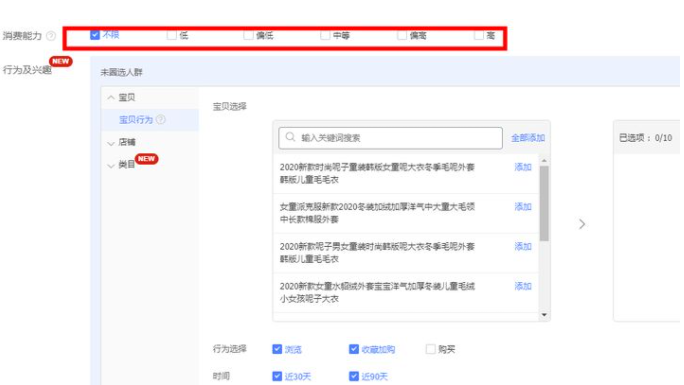684x385 pixels.
Task: Click the help icon next to 宝贝行为
Action: tap(161, 119)
